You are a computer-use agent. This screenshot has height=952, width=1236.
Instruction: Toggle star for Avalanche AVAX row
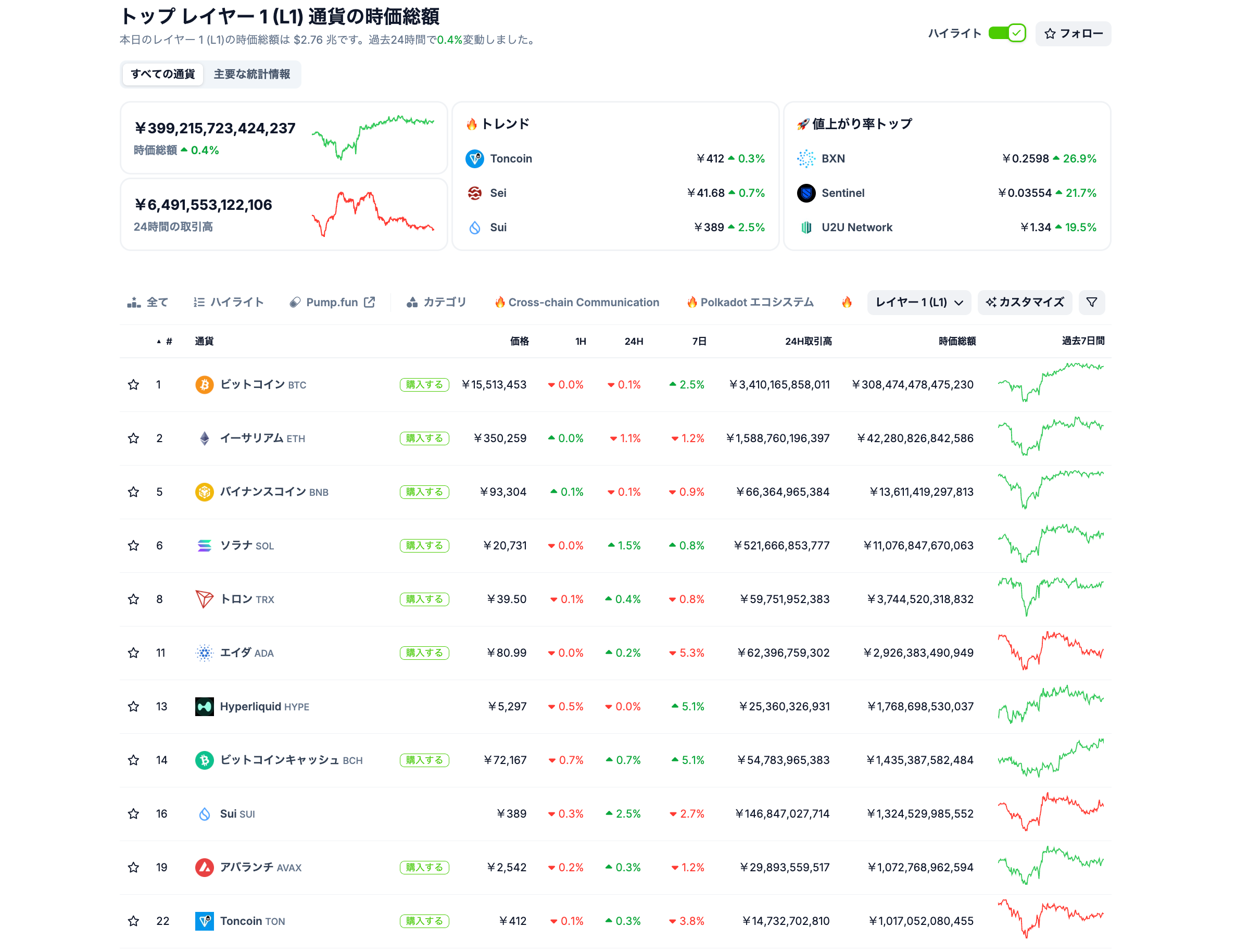(x=134, y=868)
